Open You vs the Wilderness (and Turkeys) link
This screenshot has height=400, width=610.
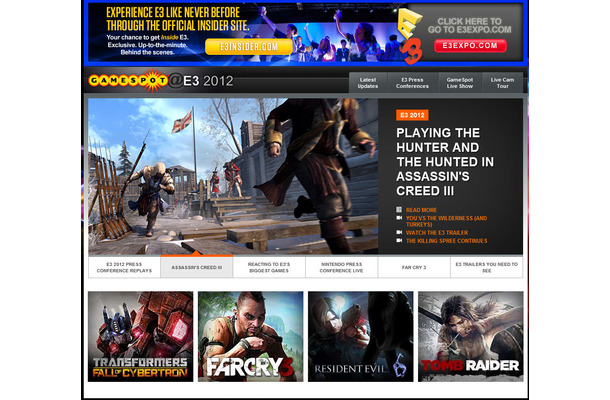point(446,221)
